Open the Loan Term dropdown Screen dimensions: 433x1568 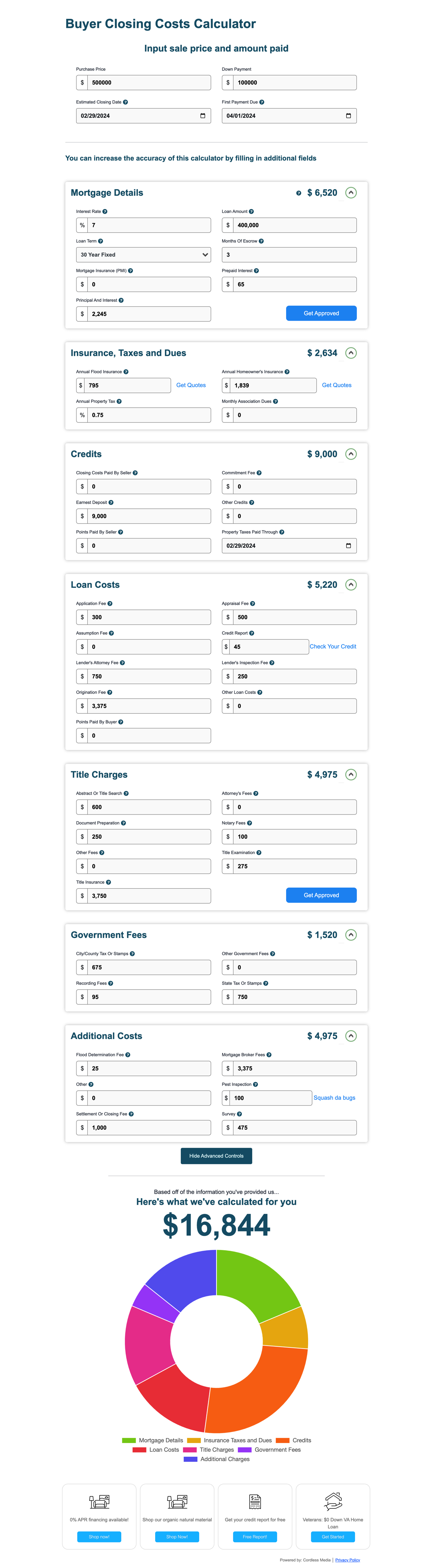(144, 255)
